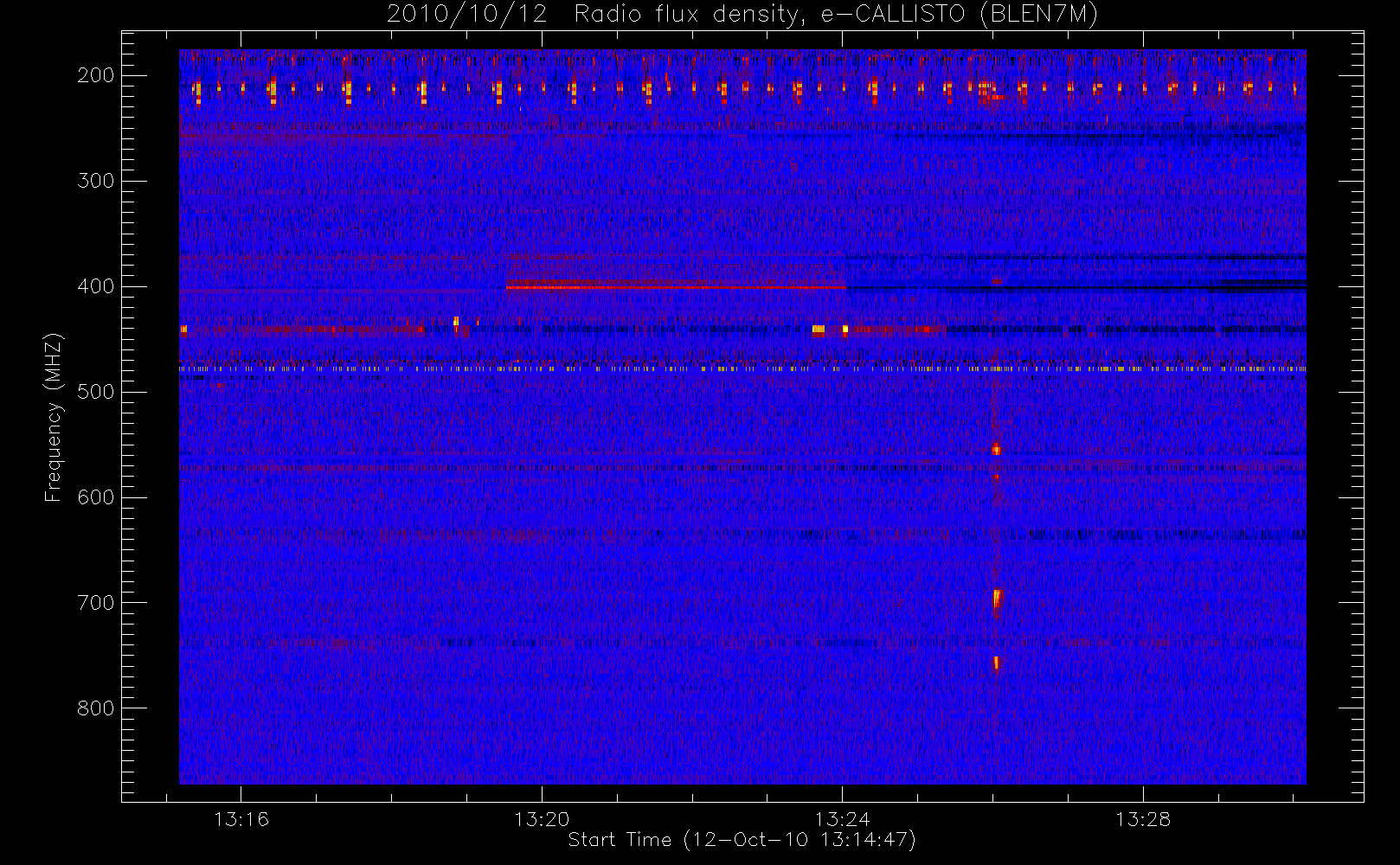
Task: Click the 'Start Time (12-Oct-10 13:14:47)' label
Action: click(x=742, y=840)
